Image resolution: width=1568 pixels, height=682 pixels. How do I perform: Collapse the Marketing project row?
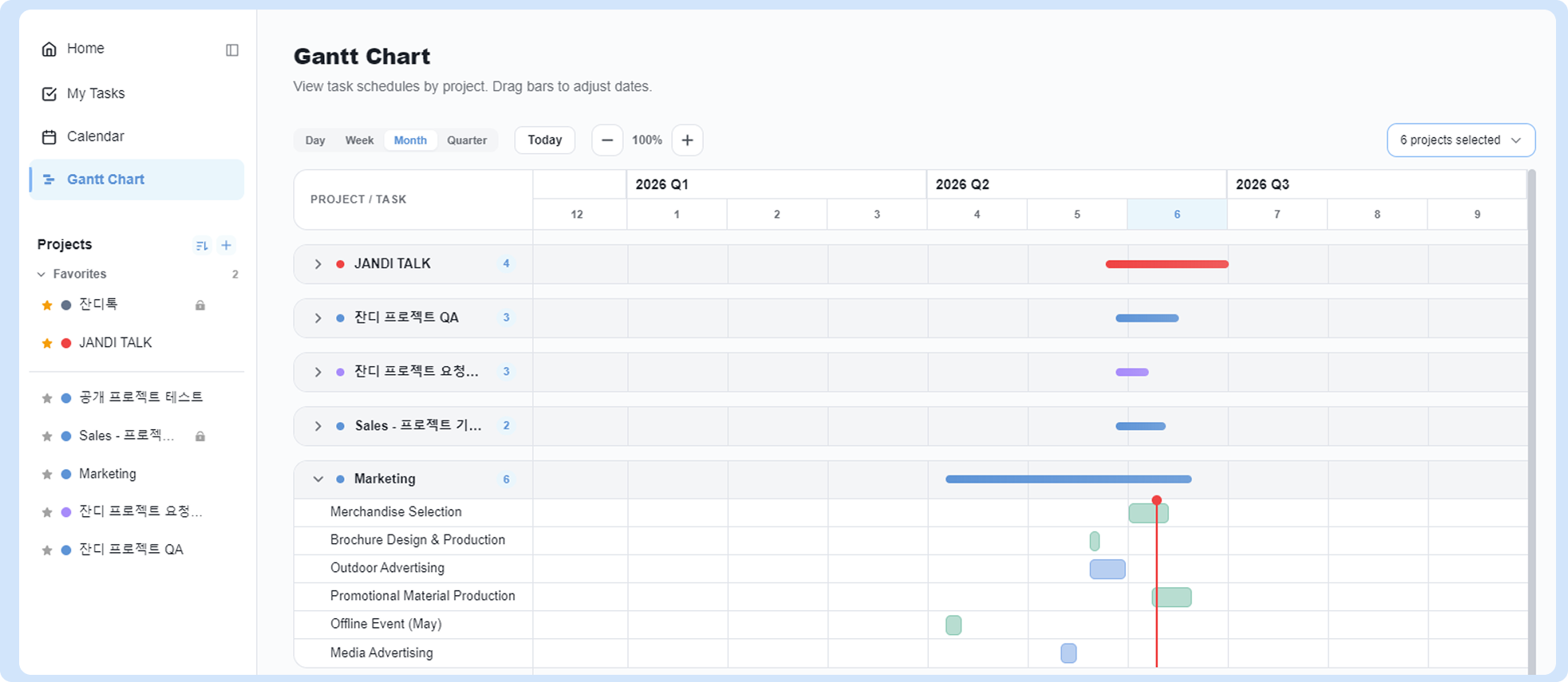tap(318, 479)
